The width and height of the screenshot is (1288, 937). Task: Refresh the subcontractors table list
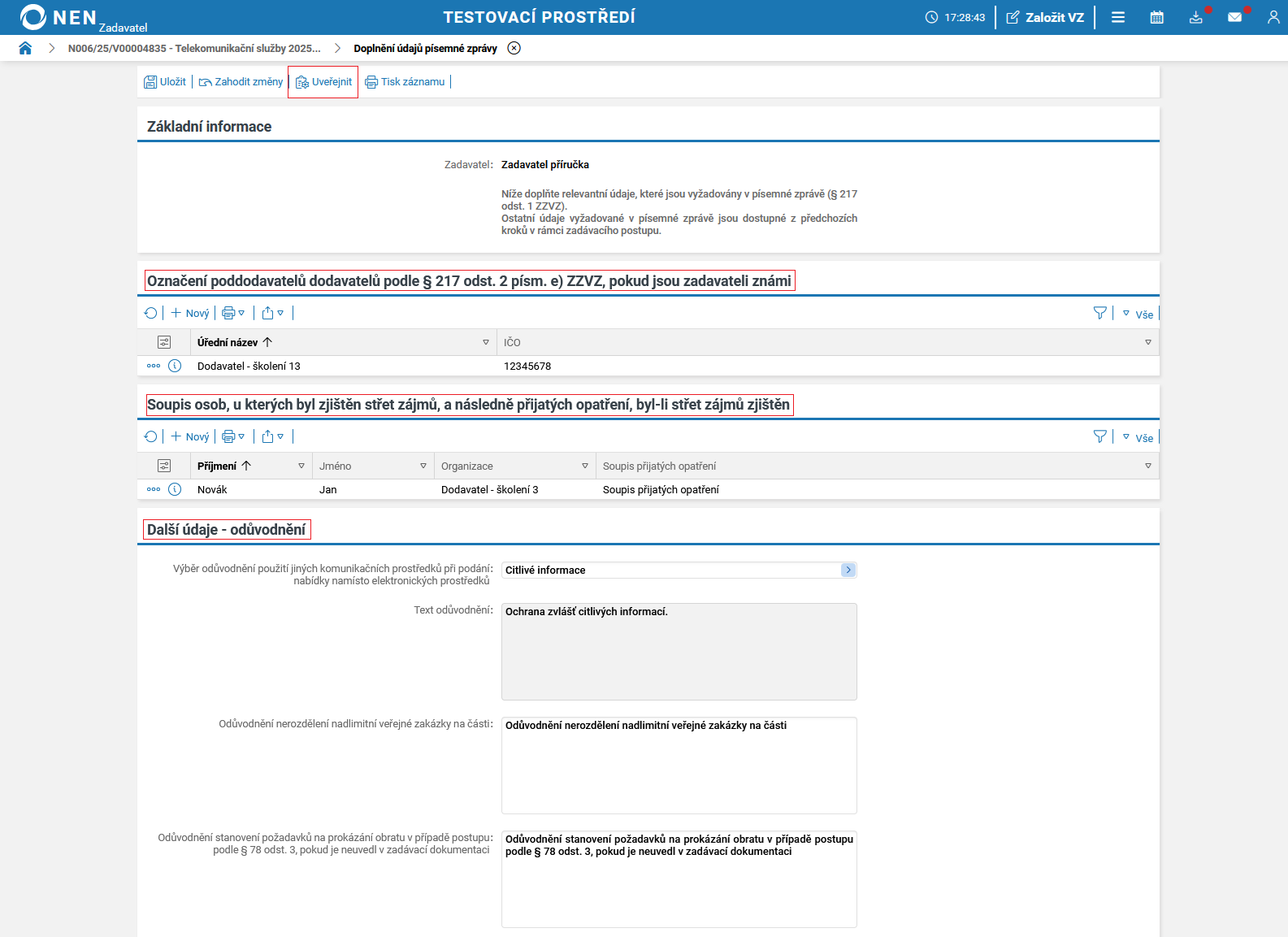point(150,313)
